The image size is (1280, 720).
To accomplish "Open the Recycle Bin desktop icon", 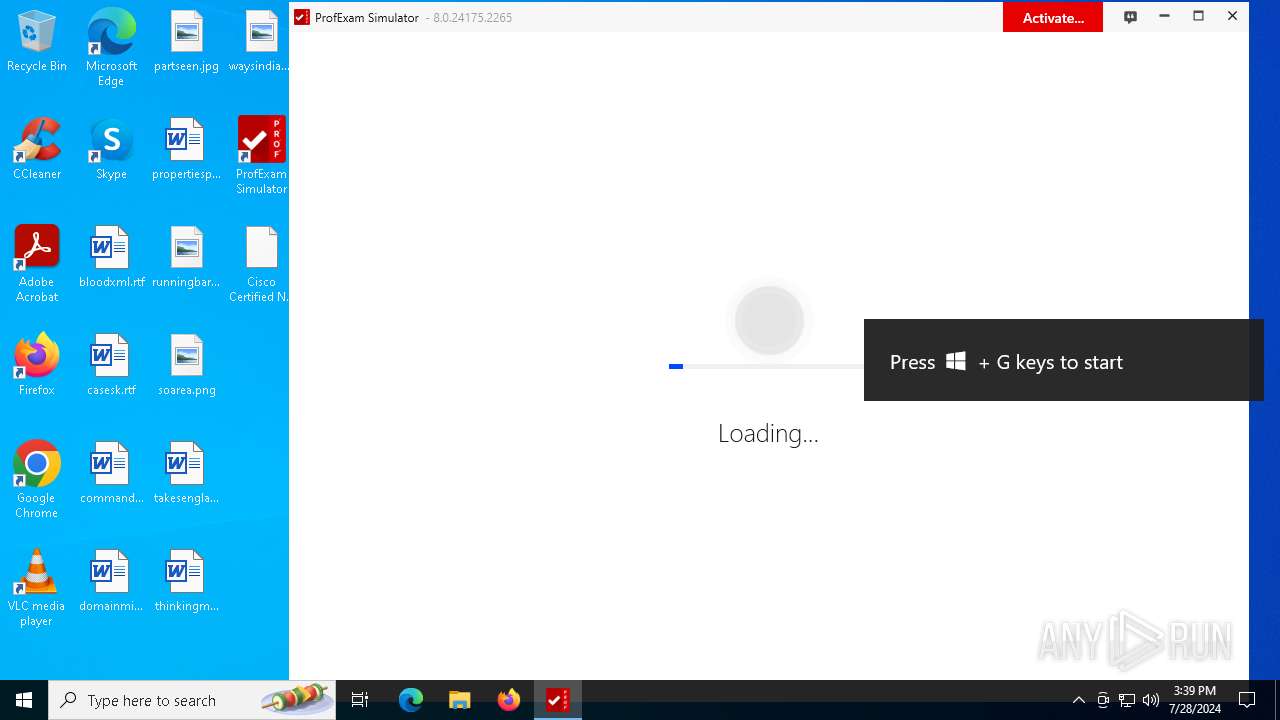I will [37, 42].
